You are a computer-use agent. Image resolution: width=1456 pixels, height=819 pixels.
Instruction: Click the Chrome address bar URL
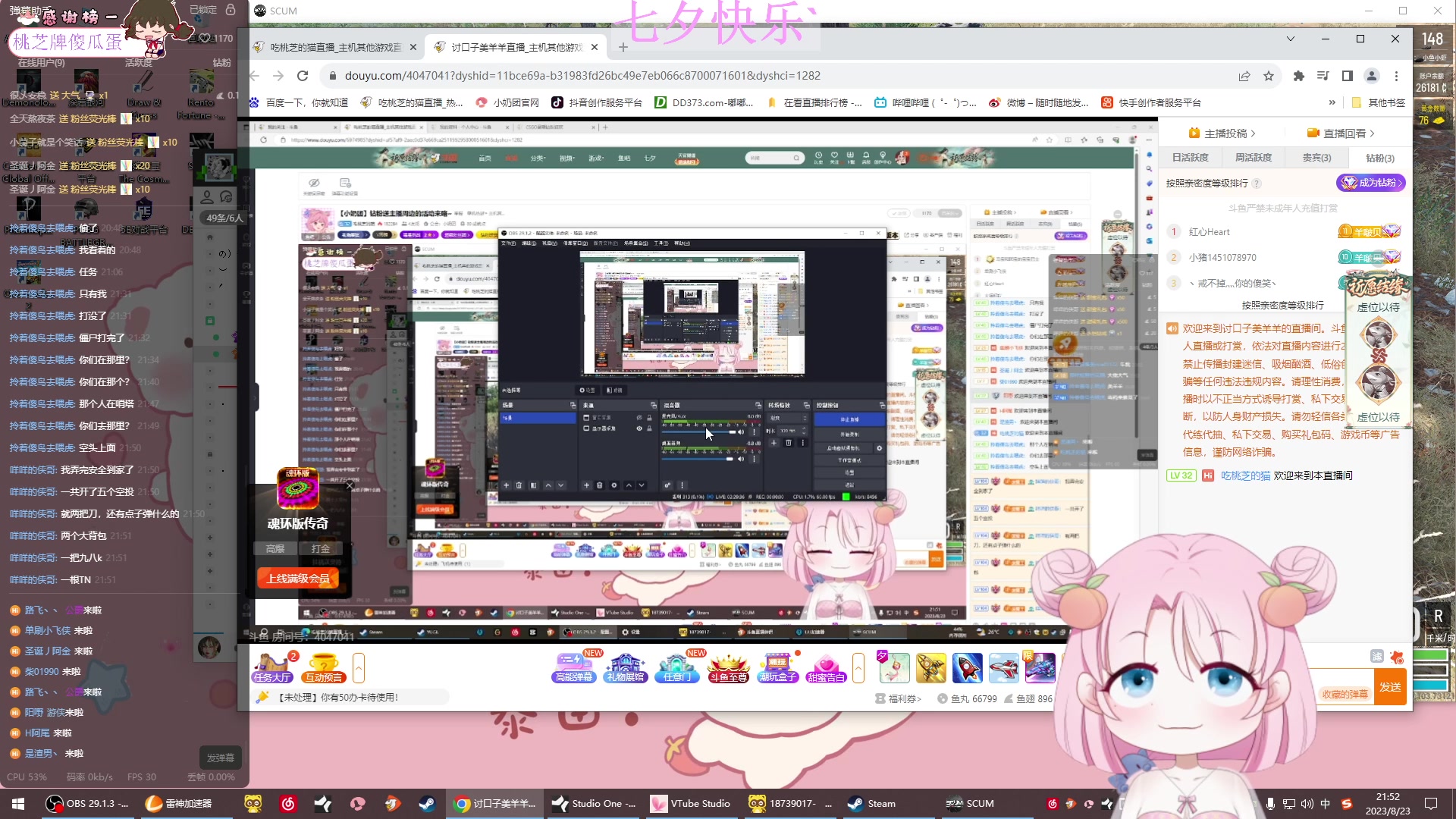(x=582, y=76)
